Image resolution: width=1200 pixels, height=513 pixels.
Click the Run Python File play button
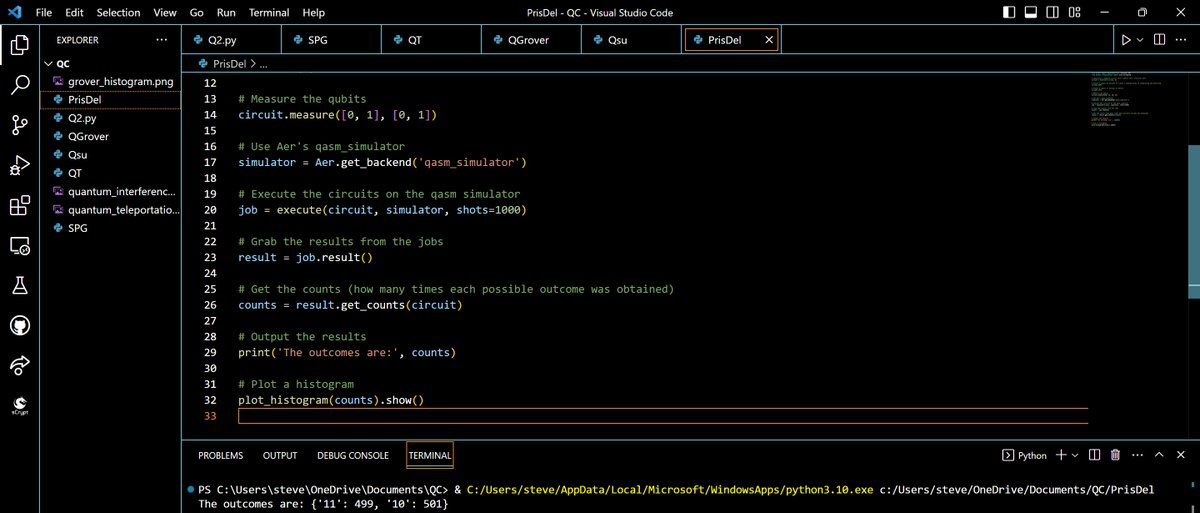[x=1126, y=40]
